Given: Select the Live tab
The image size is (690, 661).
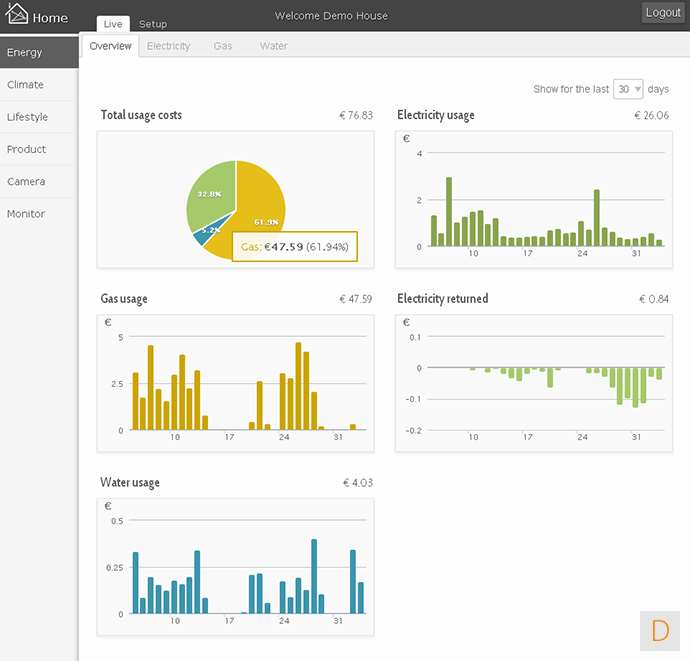Looking at the screenshot, I should tap(113, 24).
